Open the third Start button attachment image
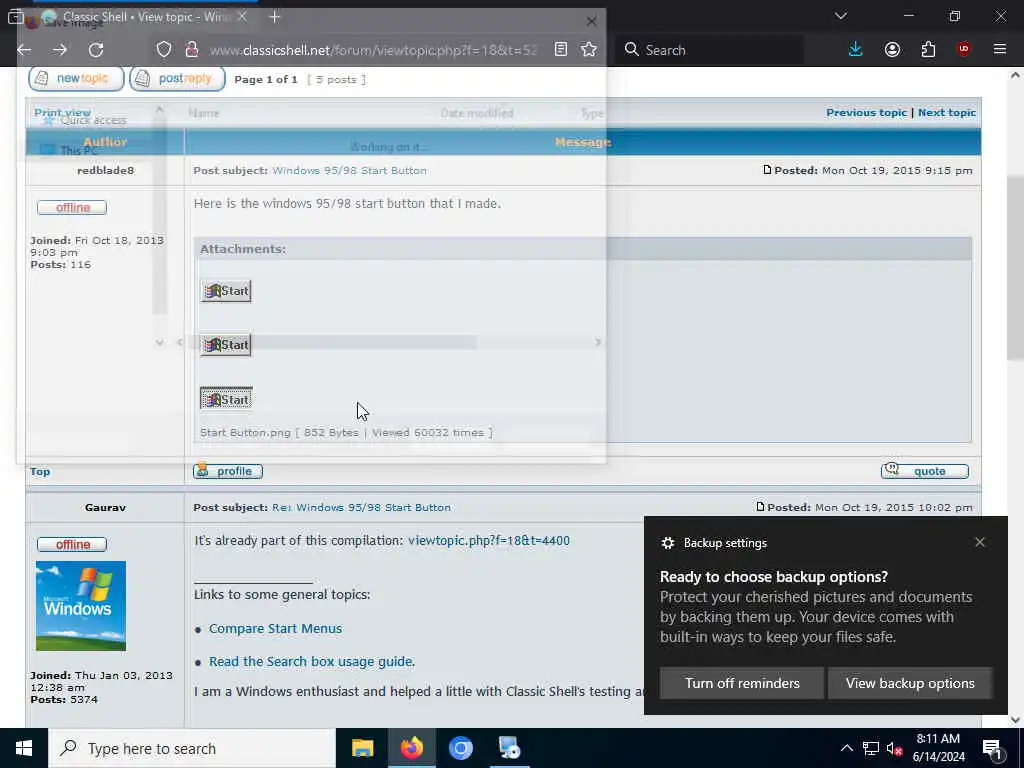1024x768 pixels. [x=226, y=399]
